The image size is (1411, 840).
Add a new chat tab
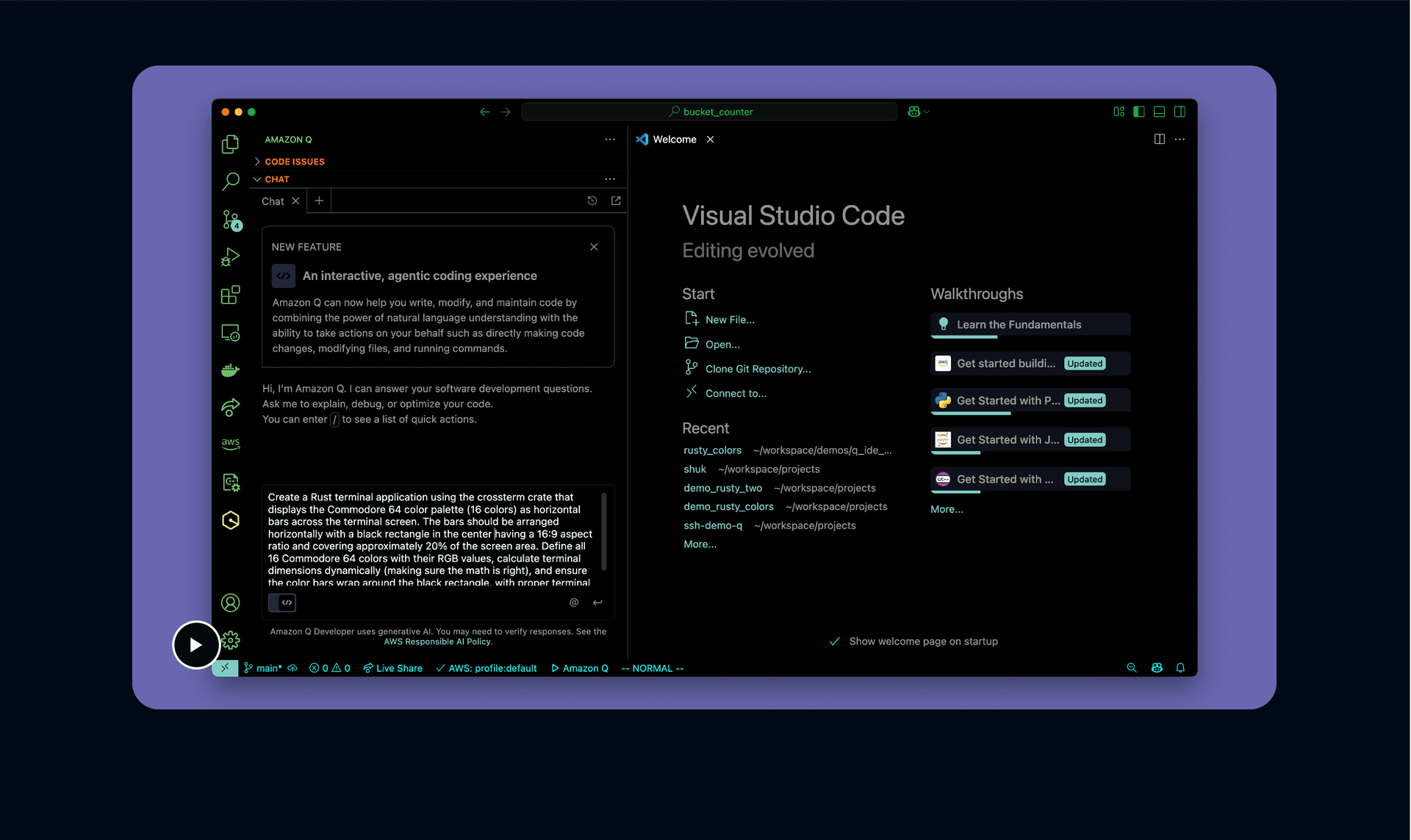[x=319, y=201]
